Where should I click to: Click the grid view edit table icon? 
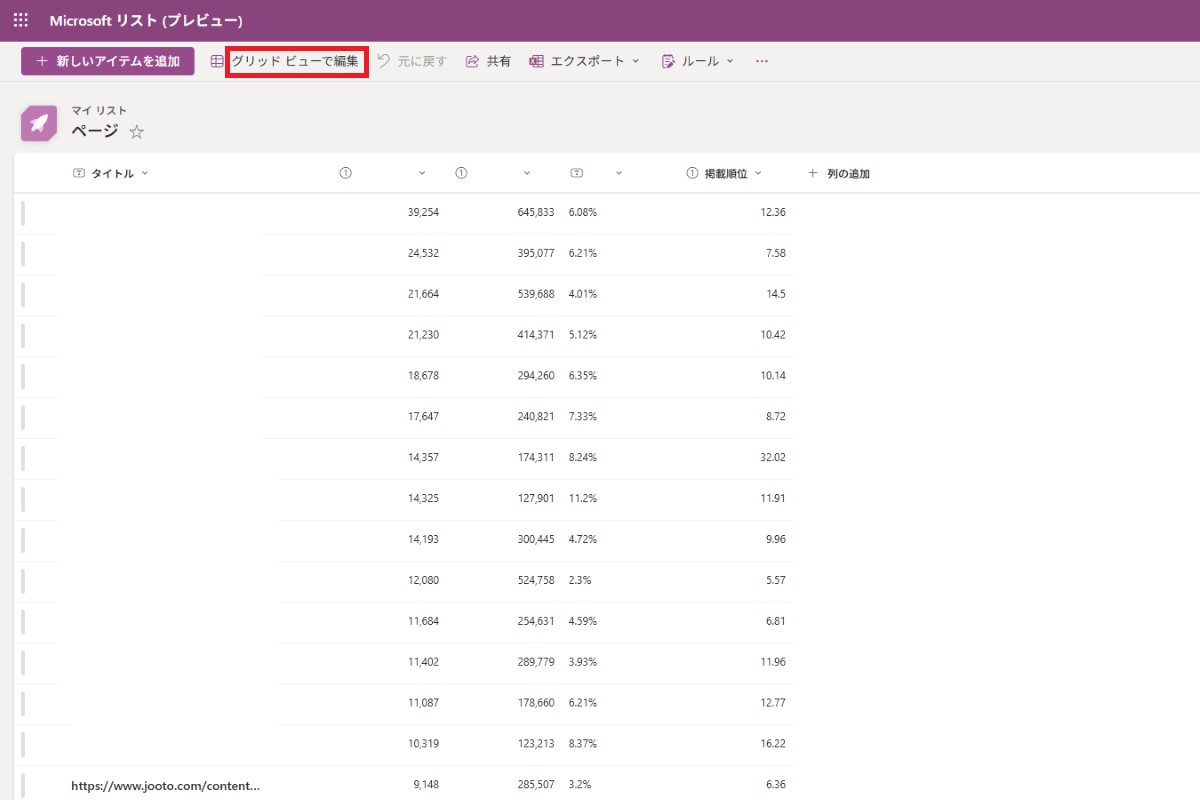tap(217, 61)
